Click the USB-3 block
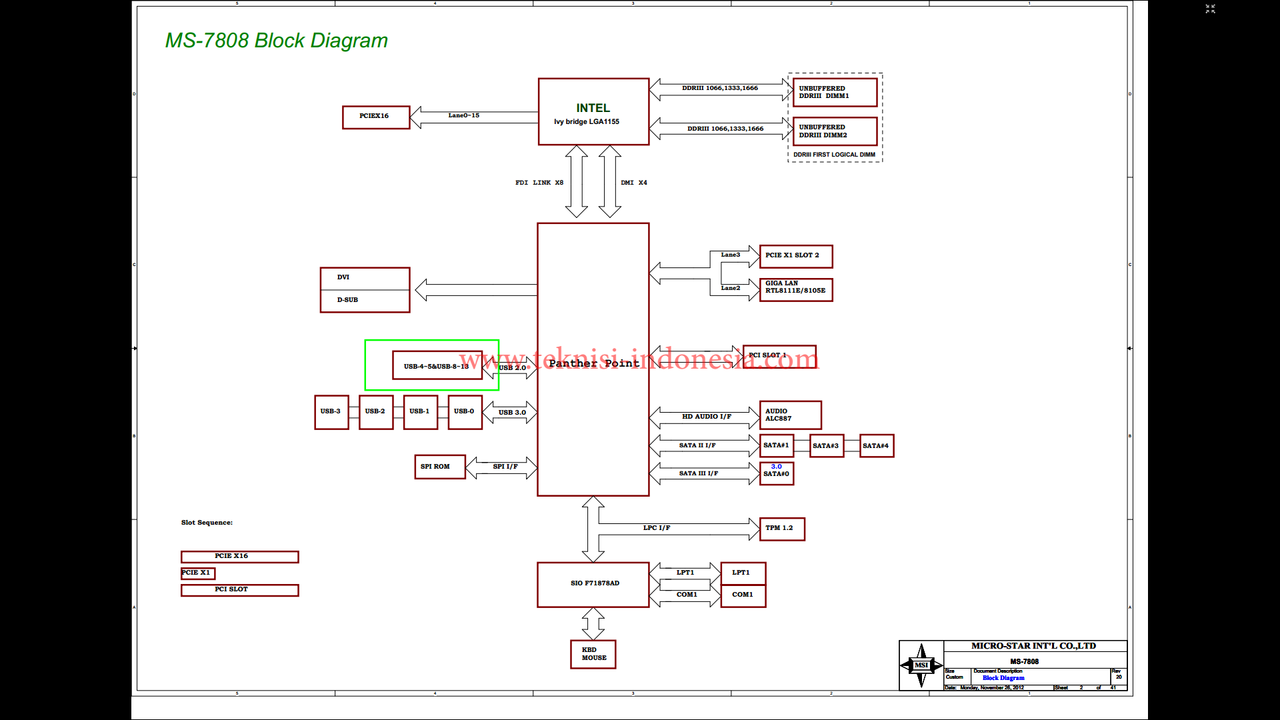 coord(331,412)
